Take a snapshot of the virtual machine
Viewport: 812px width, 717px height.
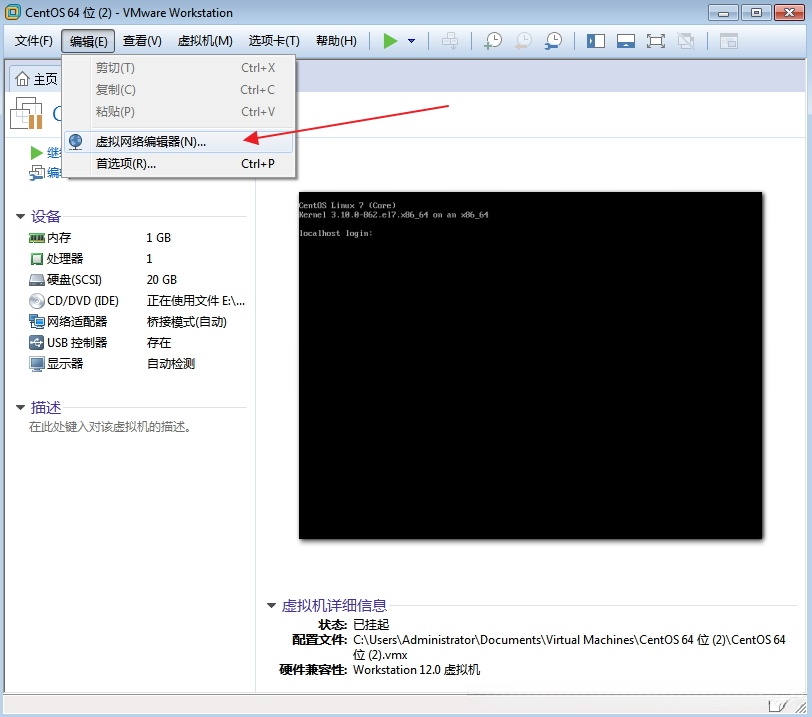coord(492,41)
